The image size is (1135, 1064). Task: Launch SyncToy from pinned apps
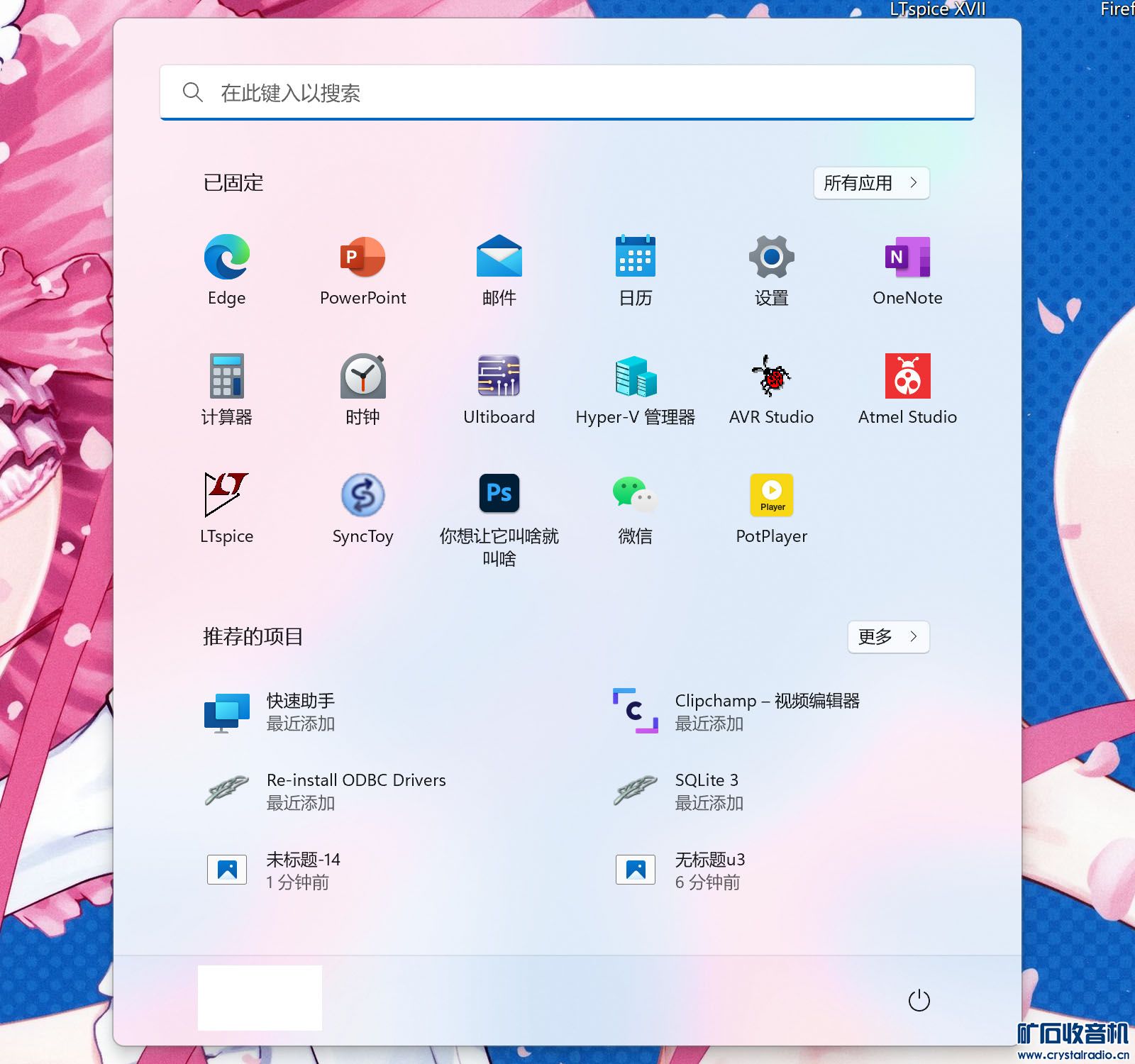[363, 509]
